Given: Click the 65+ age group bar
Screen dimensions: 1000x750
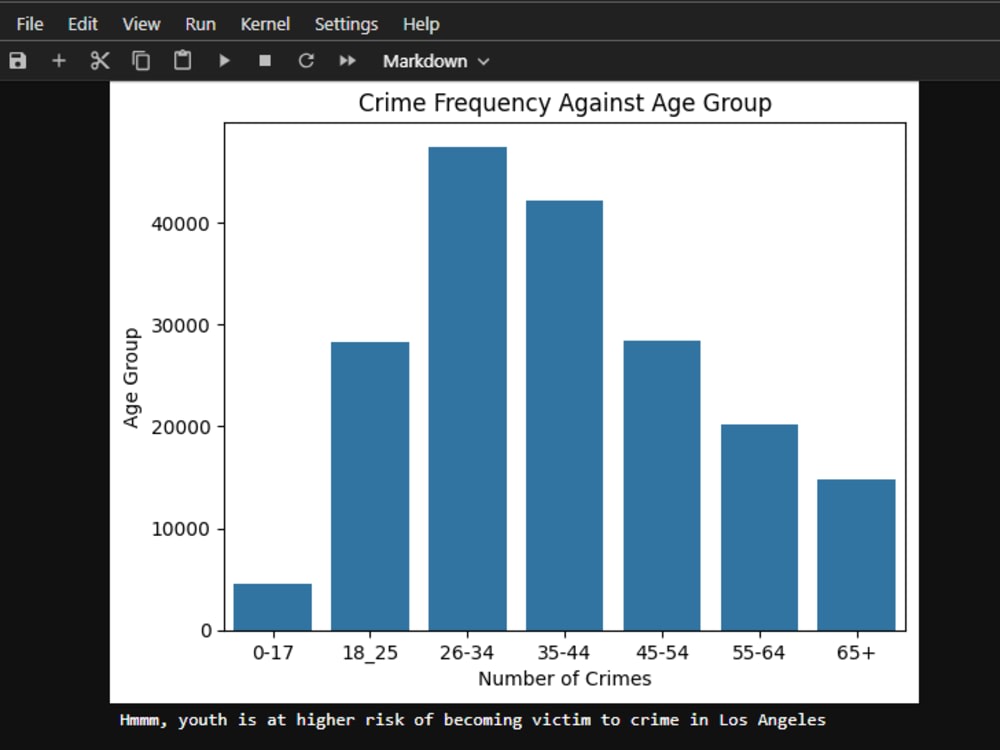Looking at the screenshot, I should pos(857,555).
